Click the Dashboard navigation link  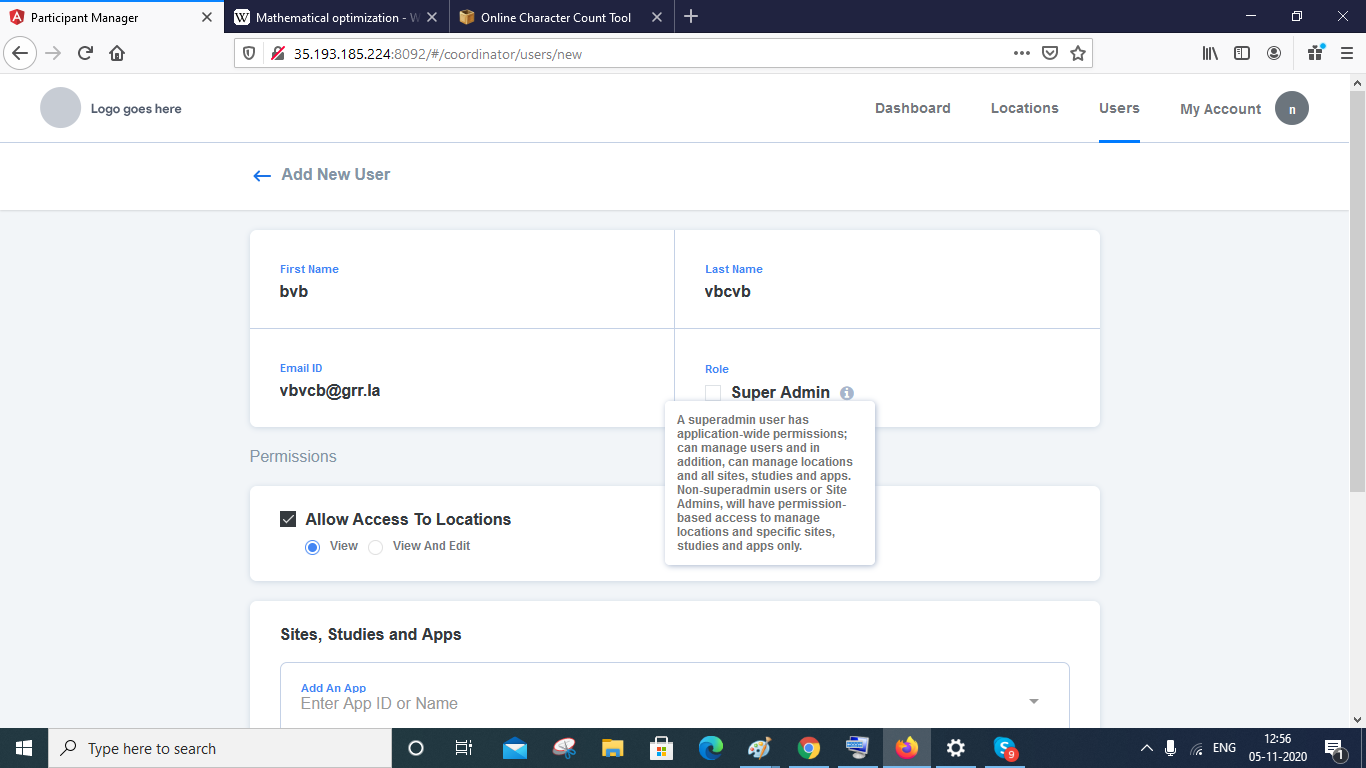click(912, 108)
